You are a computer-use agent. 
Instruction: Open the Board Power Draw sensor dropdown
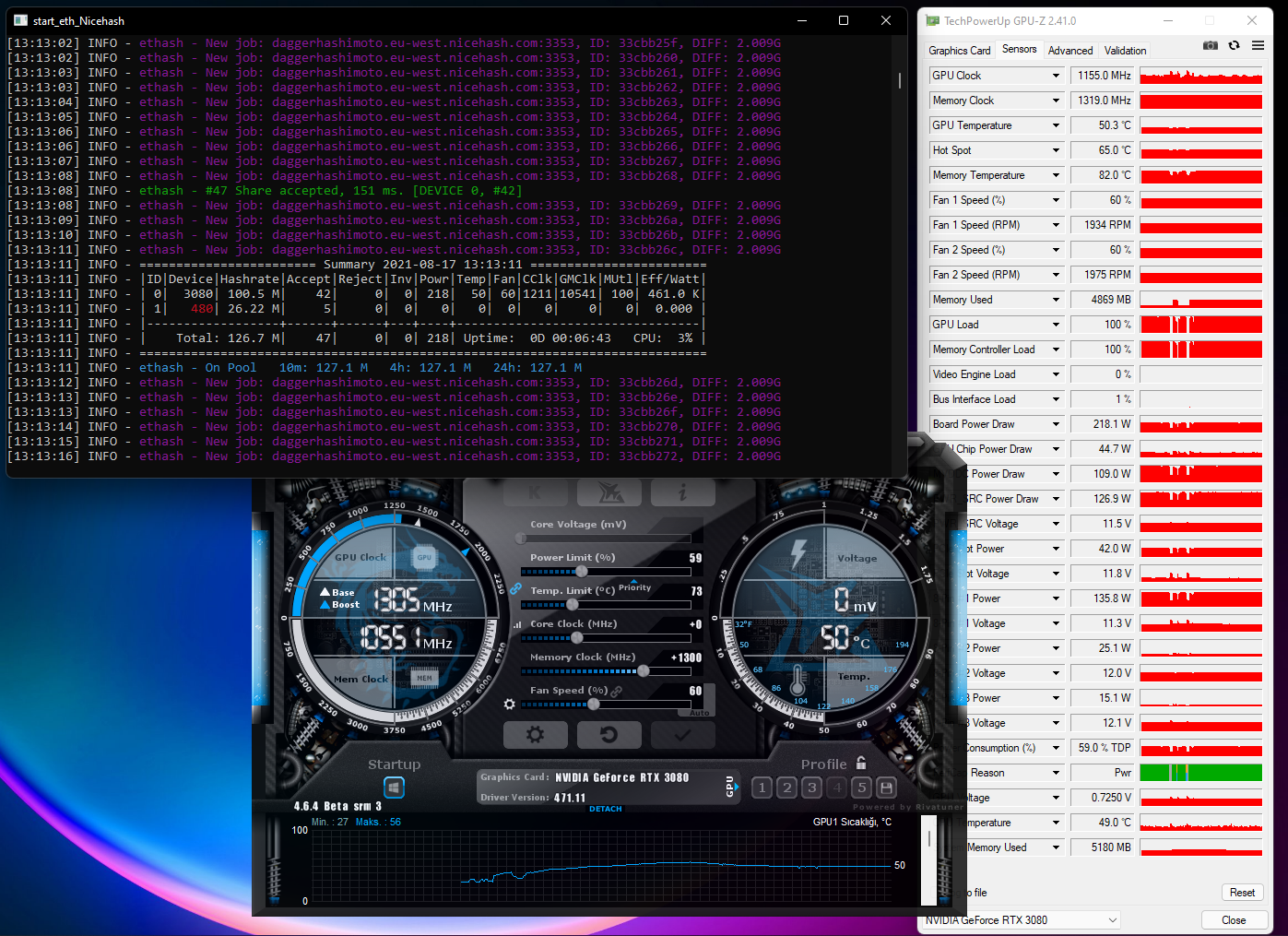(x=1057, y=424)
